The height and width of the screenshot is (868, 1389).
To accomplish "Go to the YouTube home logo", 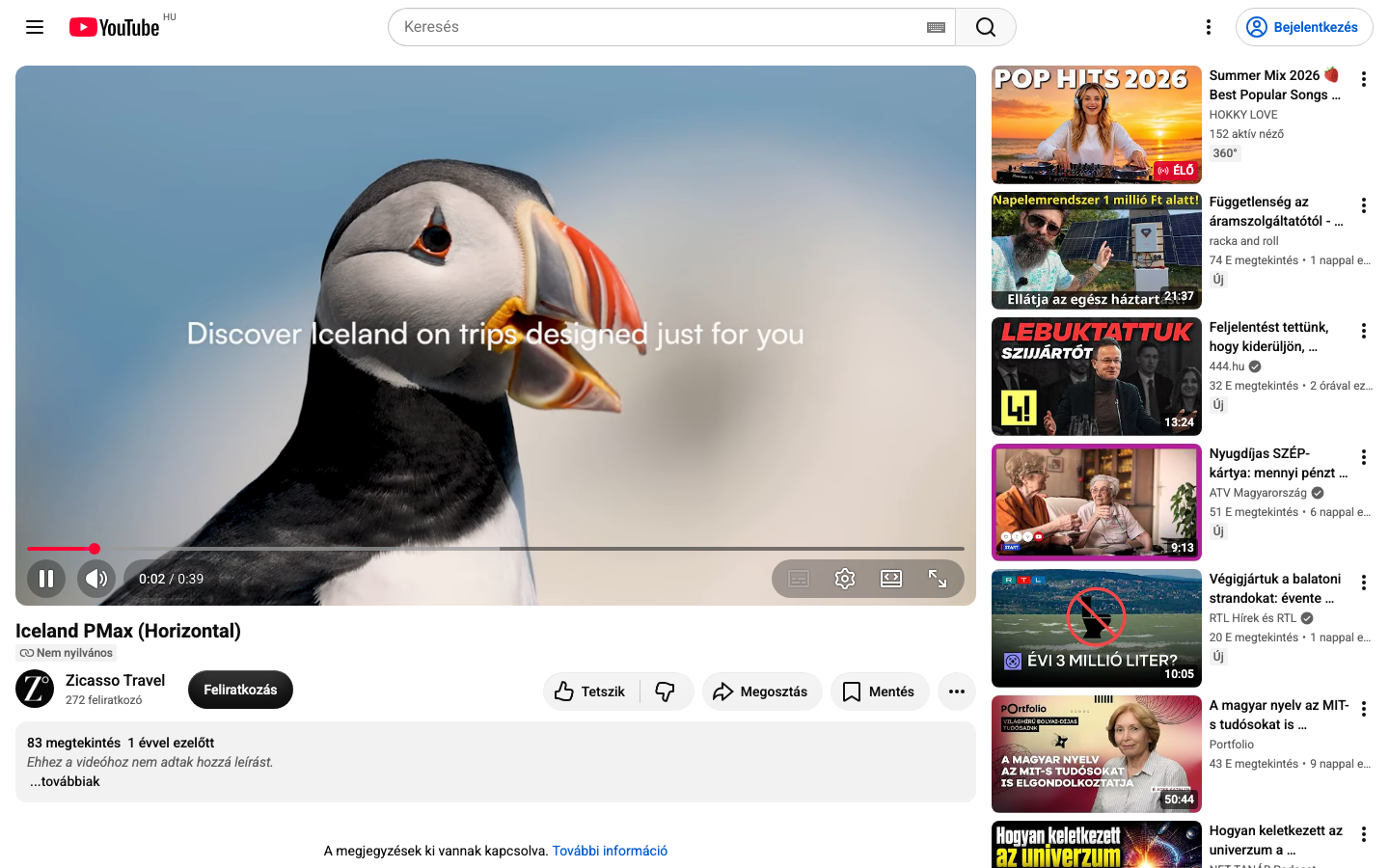I will [114, 27].
